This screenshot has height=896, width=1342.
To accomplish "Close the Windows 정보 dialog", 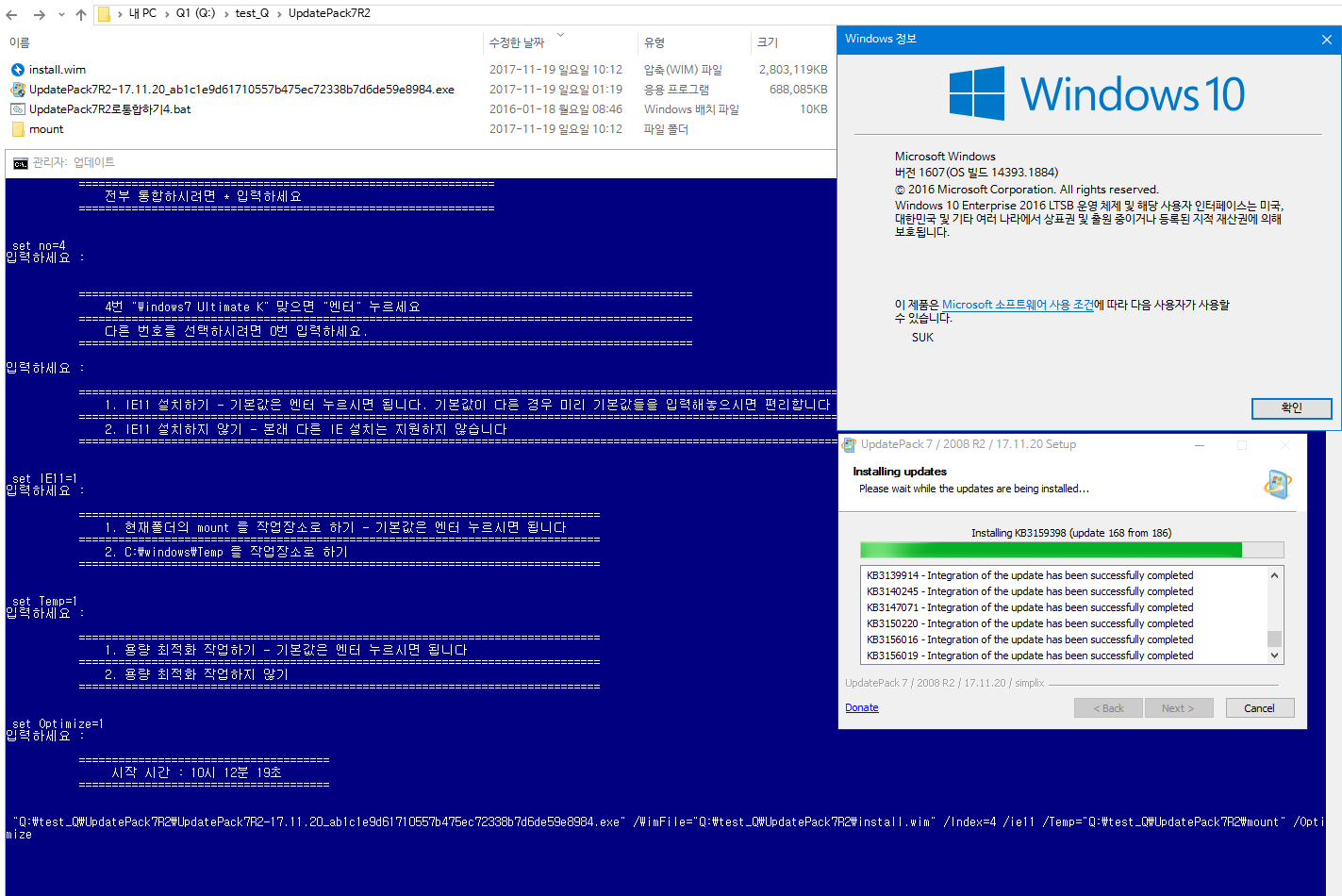I will pos(1326,40).
